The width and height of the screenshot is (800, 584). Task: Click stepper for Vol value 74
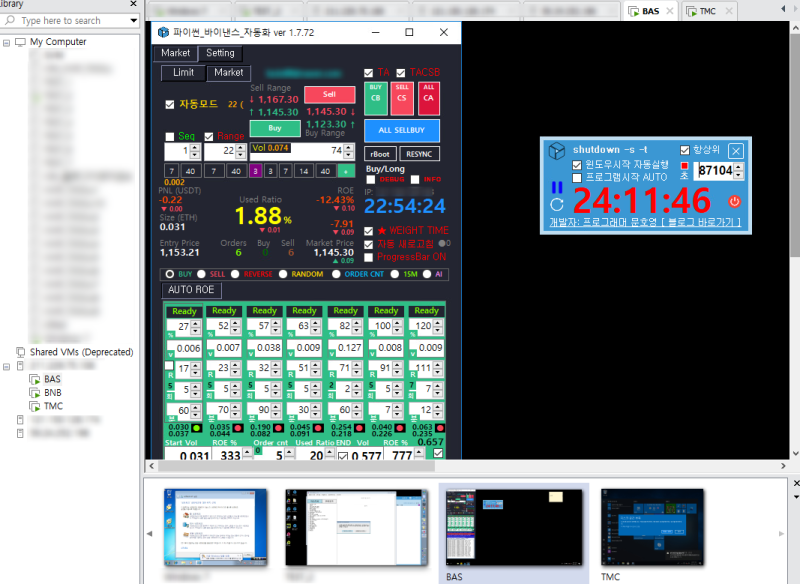[348, 151]
